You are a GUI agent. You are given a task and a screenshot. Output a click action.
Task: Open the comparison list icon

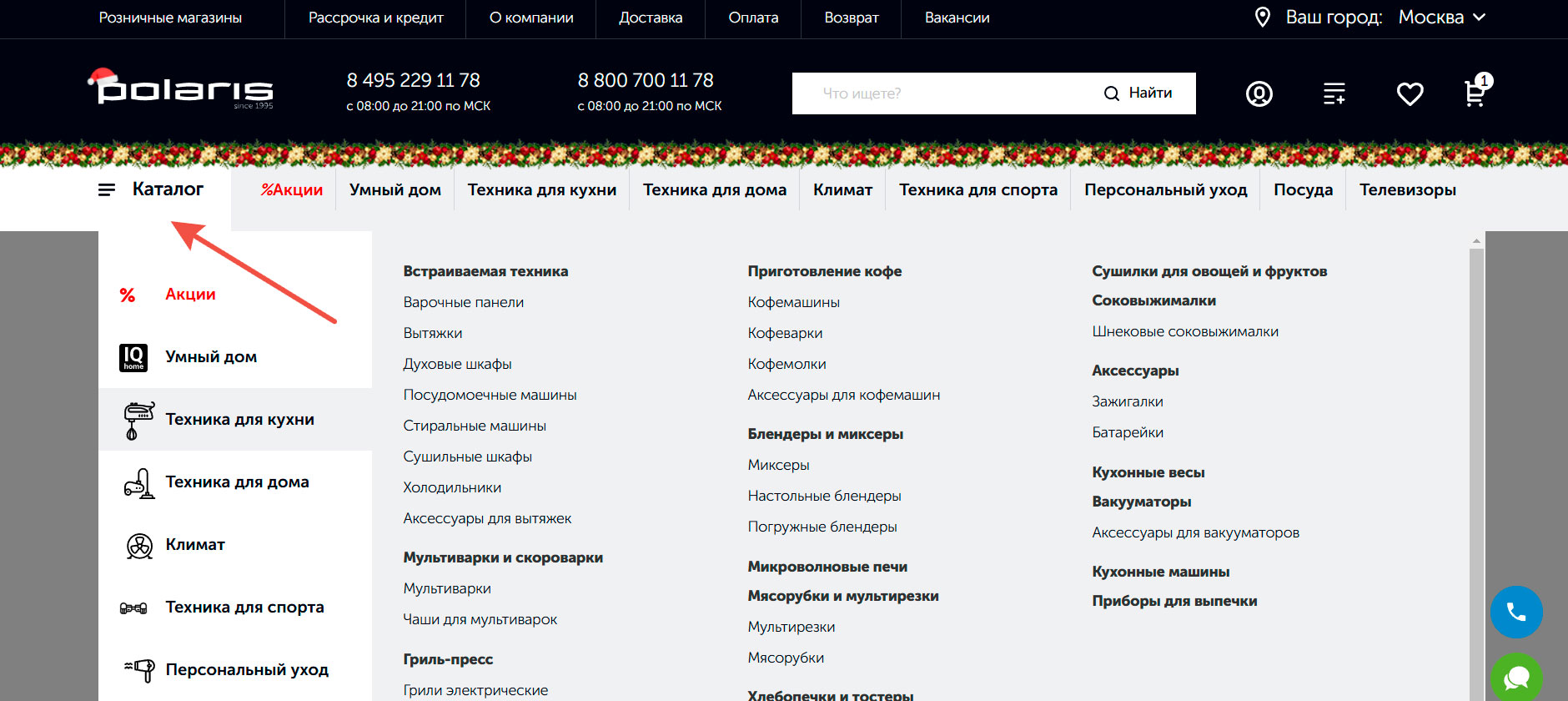pos(1334,93)
